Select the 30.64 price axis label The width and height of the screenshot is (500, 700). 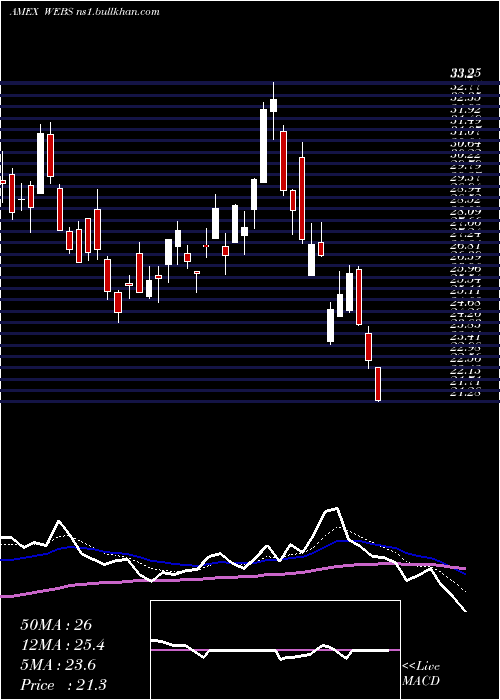click(465, 144)
